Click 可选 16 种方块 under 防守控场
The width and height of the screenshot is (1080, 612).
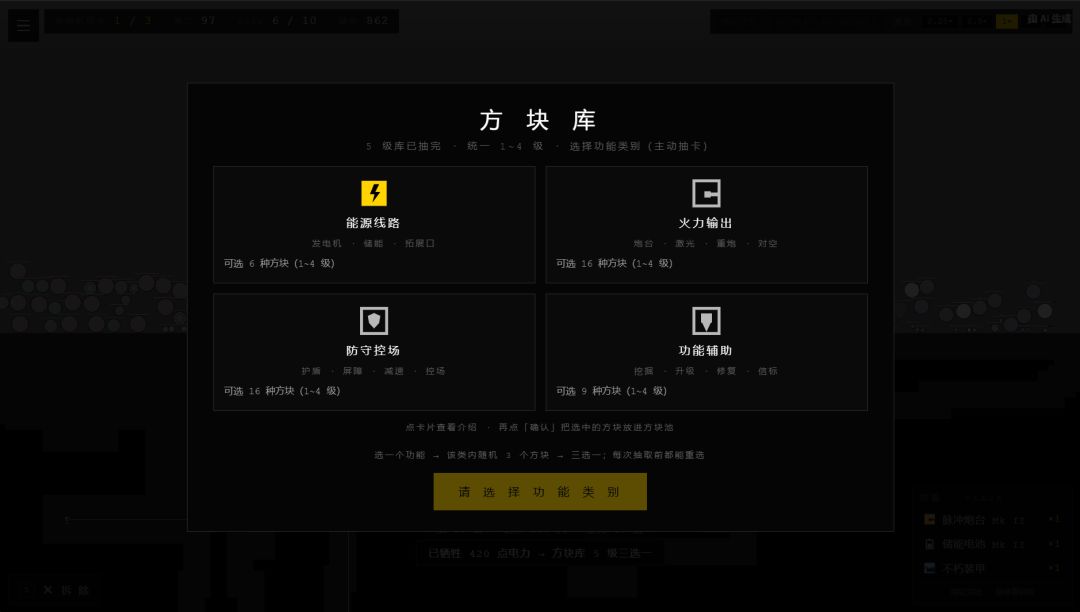click(x=282, y=391)
